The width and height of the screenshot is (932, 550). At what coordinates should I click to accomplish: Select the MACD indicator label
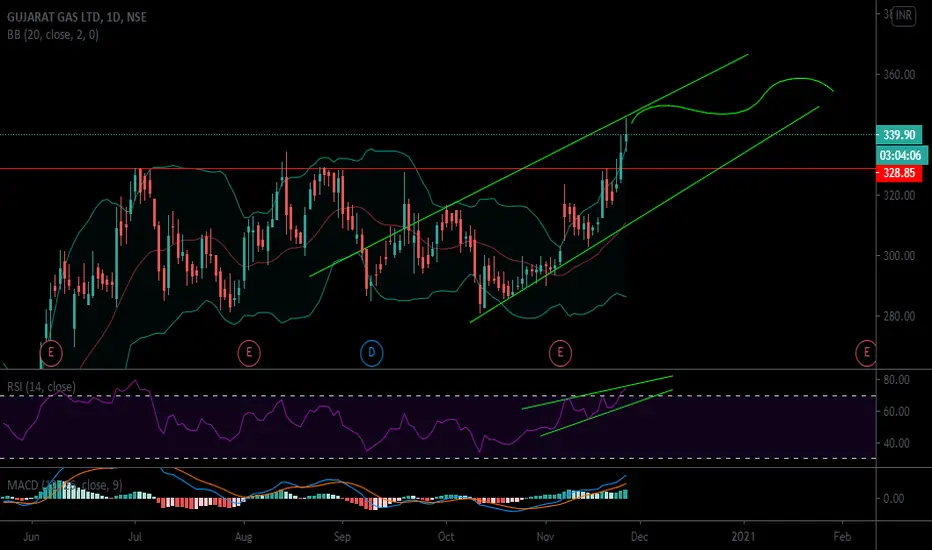pyautogui.click(x=65, y=485)
